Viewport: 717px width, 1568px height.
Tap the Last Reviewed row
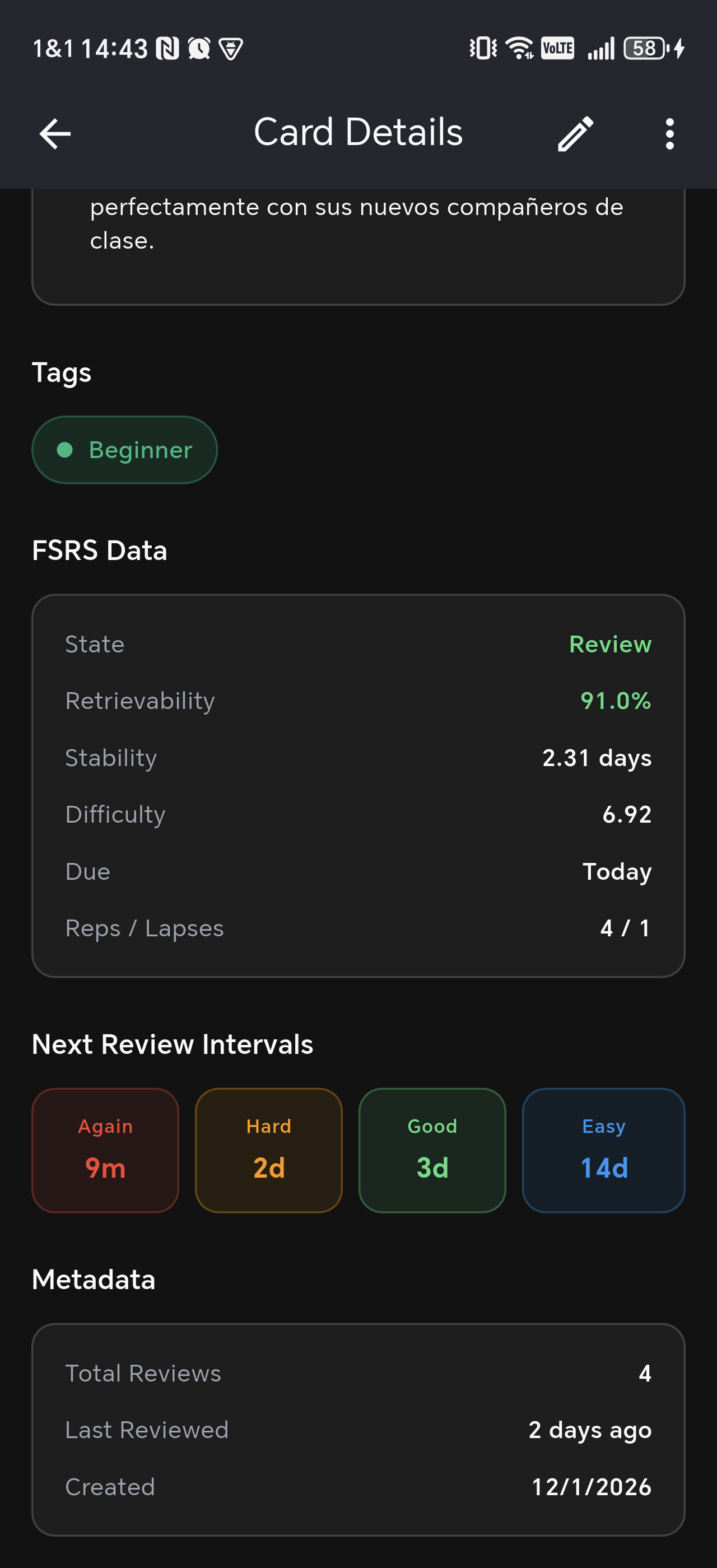[x=358, y=1430]
